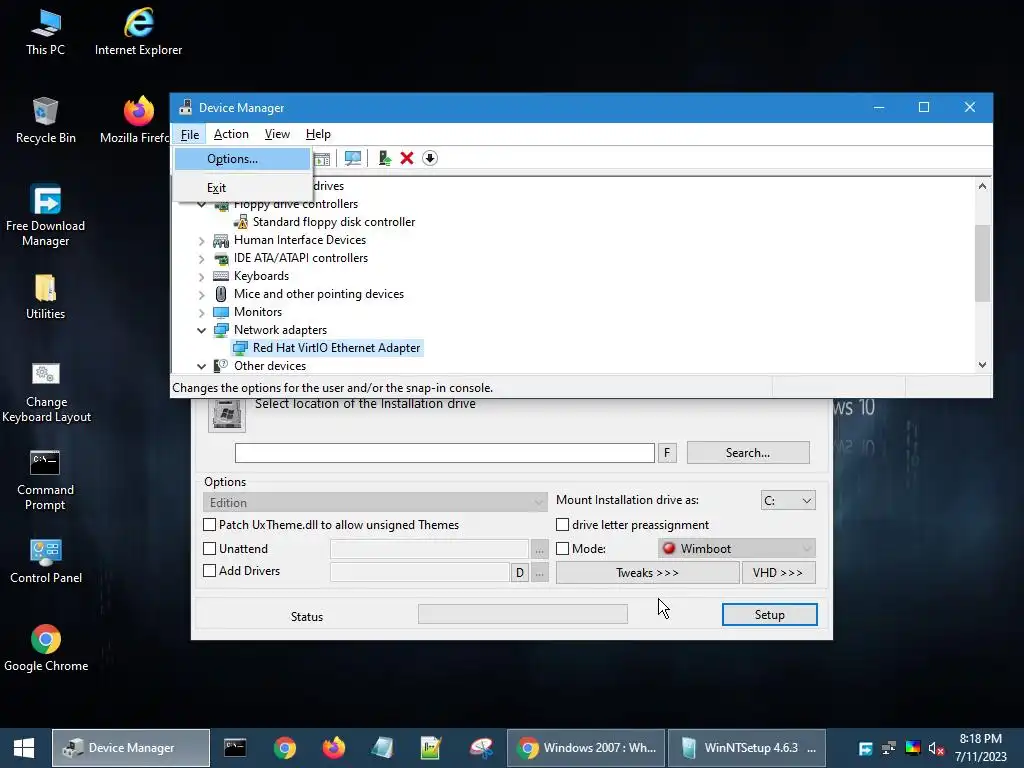Image resolution: width=1024 pixels, height=768 pixels.
Task: Choose Exit from File menu
Action: click(242, 188)
